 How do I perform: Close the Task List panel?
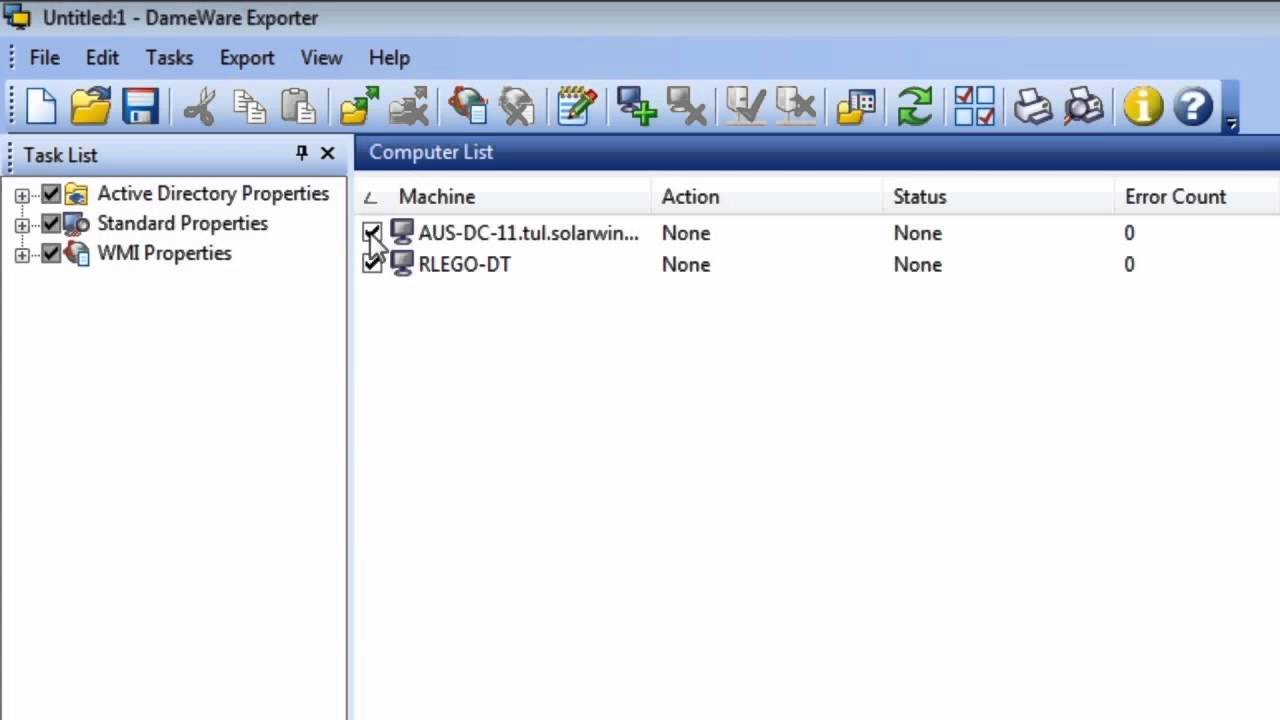point(327,153)
